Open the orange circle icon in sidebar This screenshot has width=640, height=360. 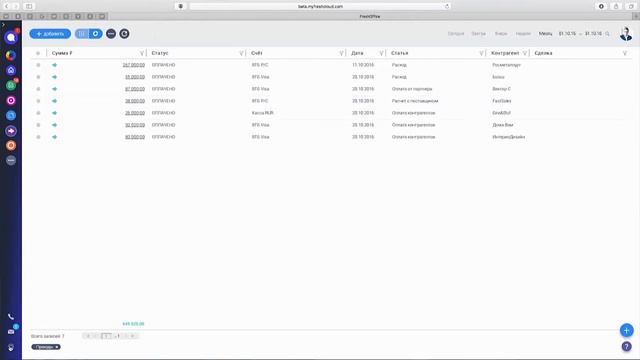[x=11, y=145]
